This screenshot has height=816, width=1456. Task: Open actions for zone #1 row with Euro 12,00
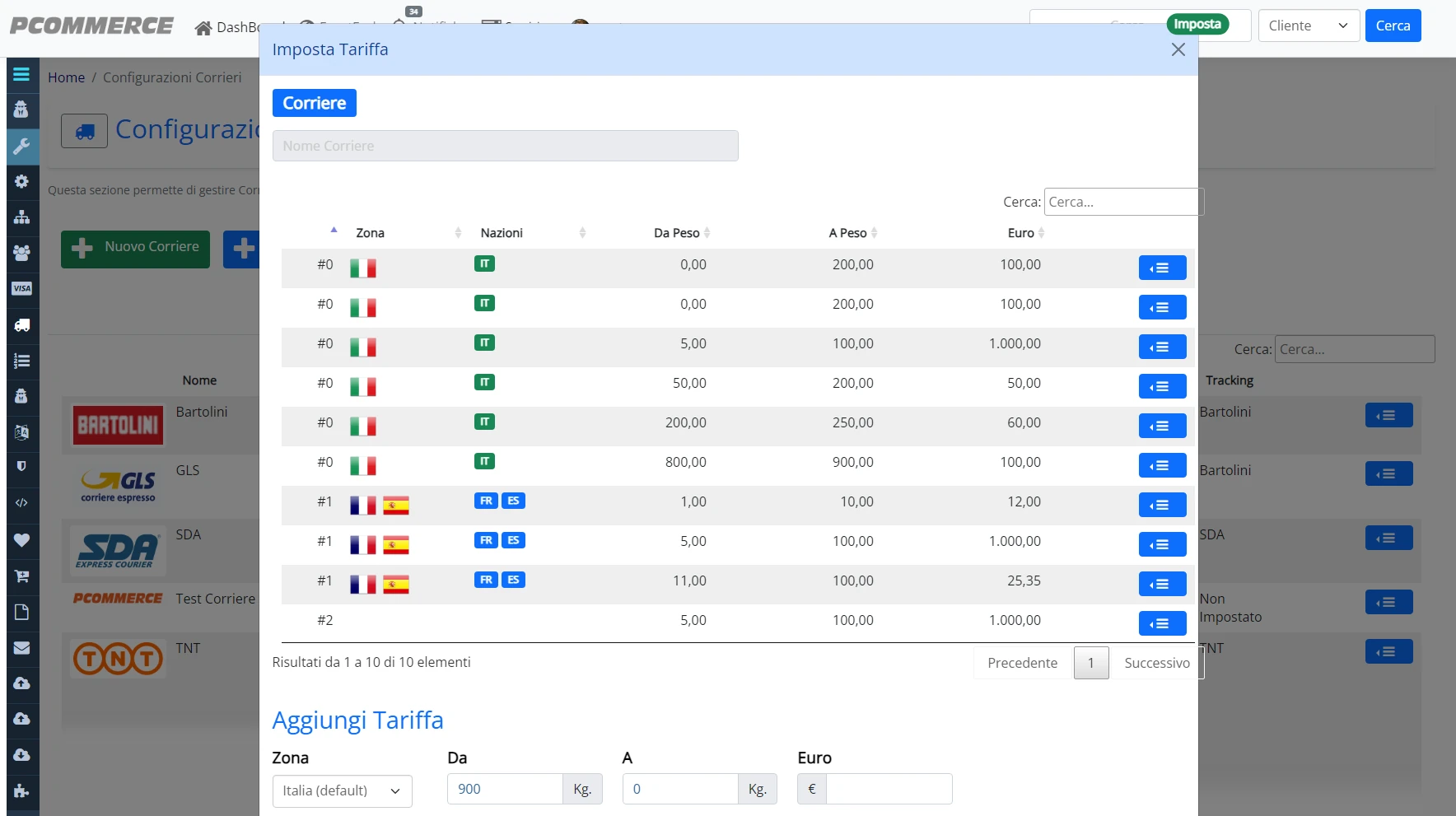1162,505
